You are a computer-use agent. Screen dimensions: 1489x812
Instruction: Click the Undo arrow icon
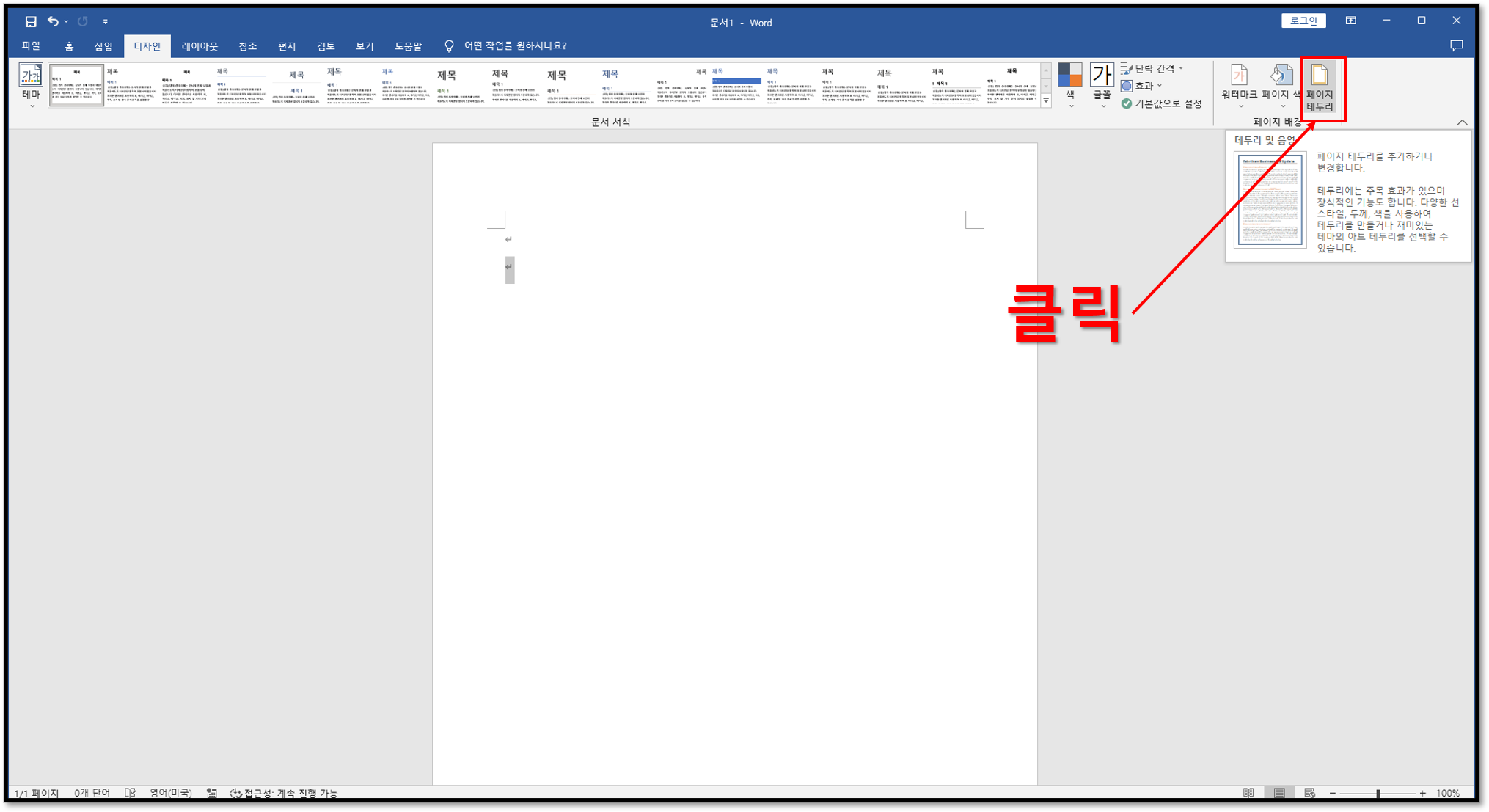(52, 22)
